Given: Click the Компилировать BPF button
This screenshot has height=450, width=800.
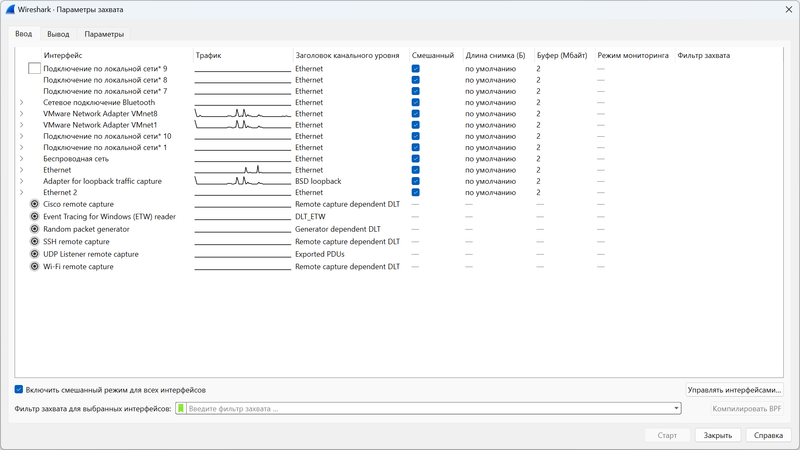Looking at the screenshot, I should (747, 409).
